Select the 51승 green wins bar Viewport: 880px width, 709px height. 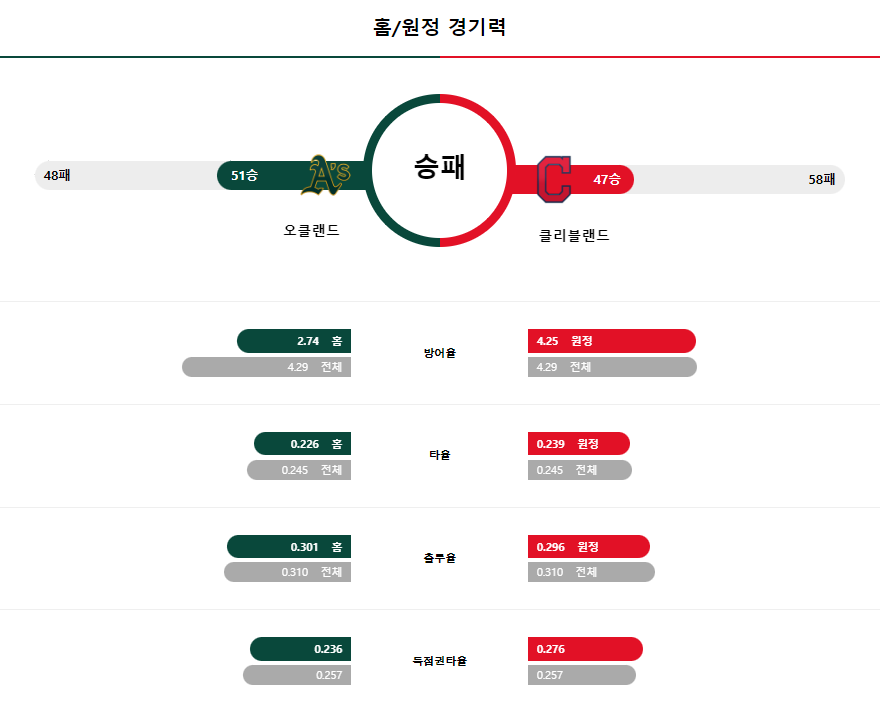point(292,175)
